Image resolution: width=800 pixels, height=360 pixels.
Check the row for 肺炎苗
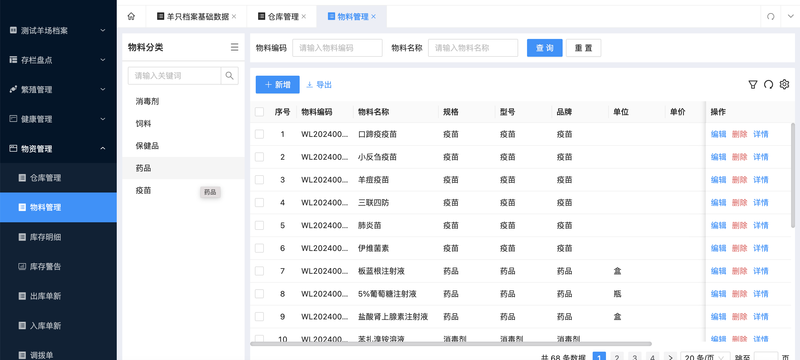259,225
